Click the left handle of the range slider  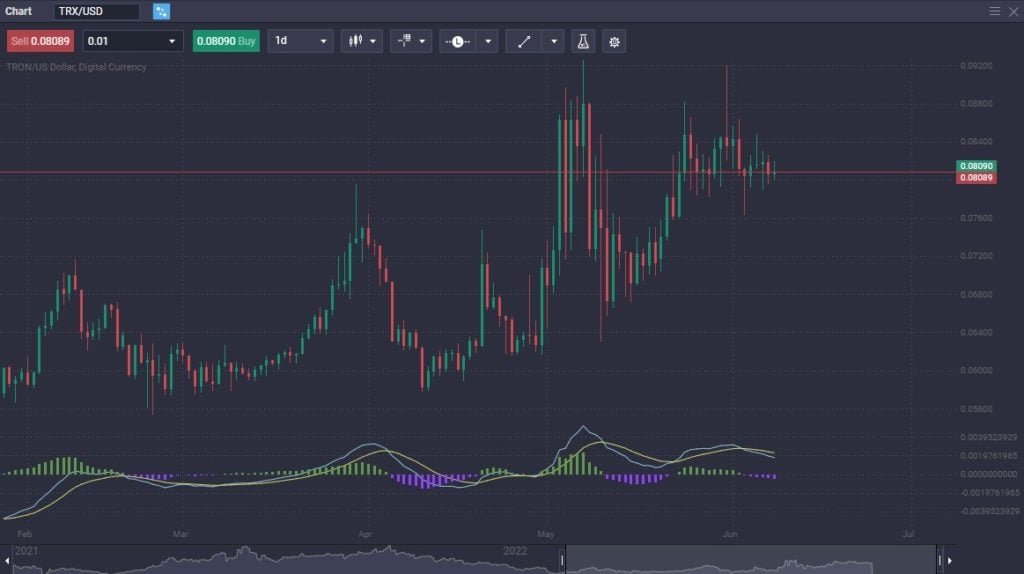coord(563,559)
